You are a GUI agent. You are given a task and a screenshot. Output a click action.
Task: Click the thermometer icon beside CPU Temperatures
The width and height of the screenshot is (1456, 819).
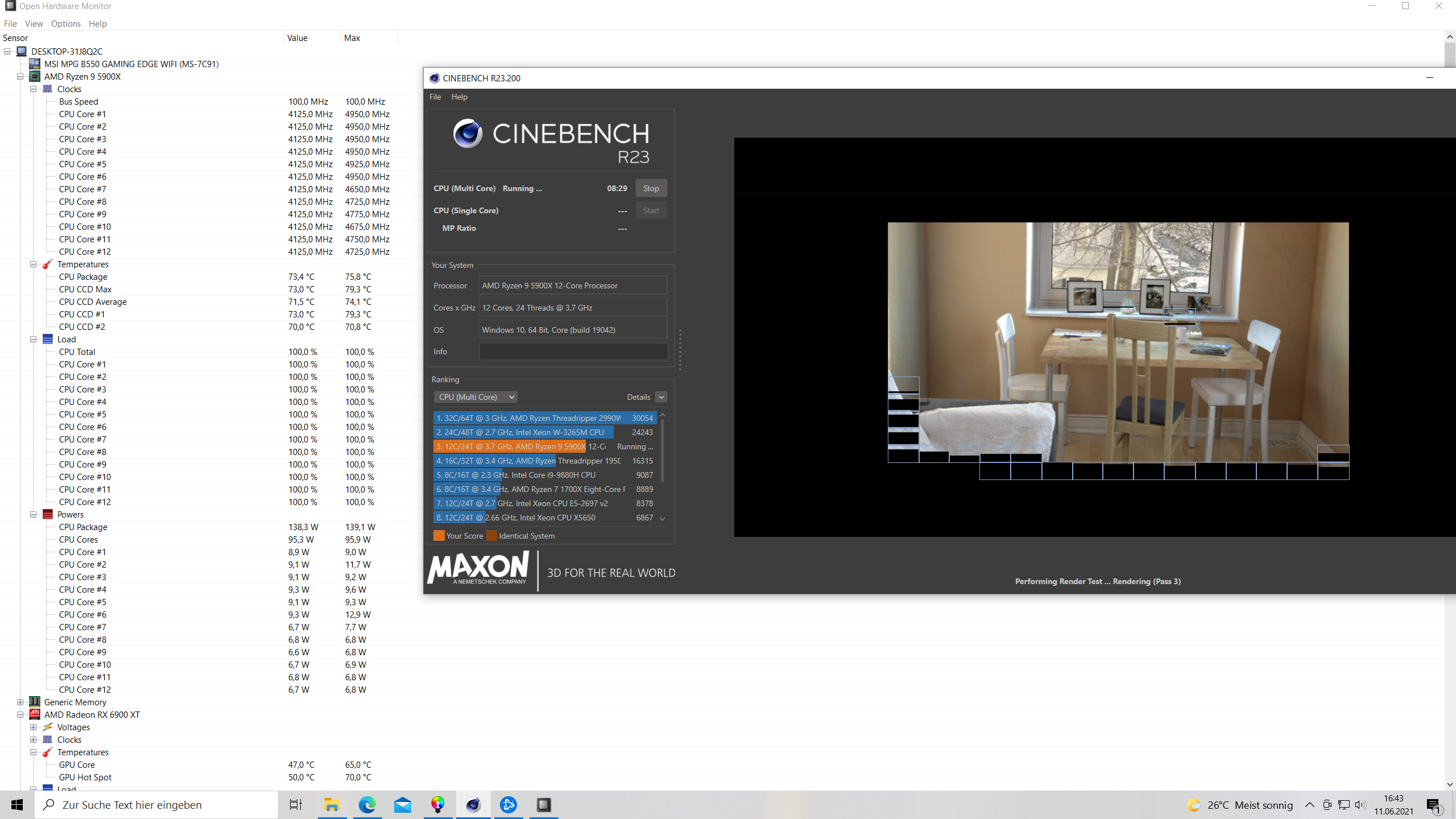[x=48, y=264]
